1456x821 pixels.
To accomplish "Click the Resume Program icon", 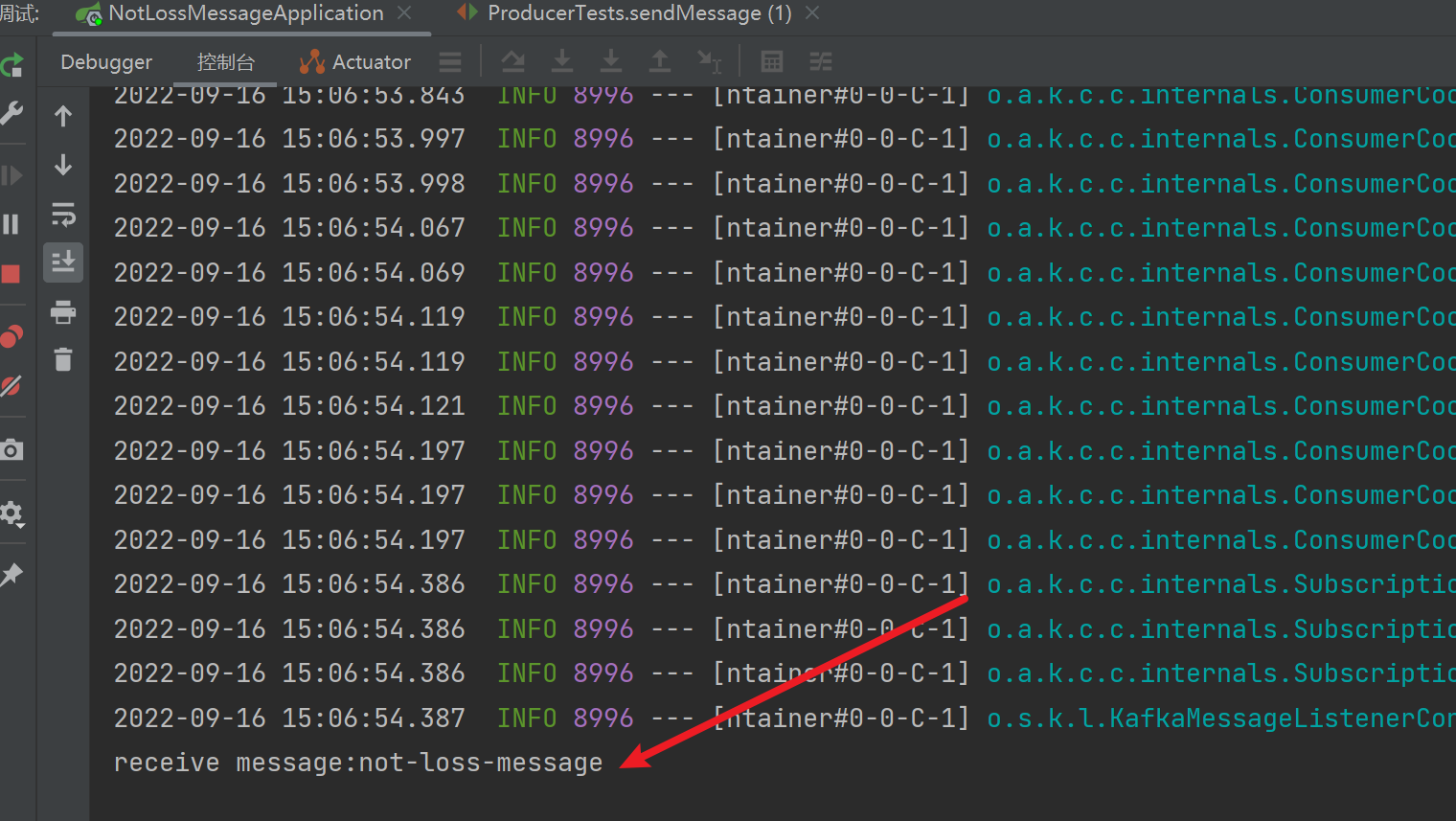I will click(11, 175).
